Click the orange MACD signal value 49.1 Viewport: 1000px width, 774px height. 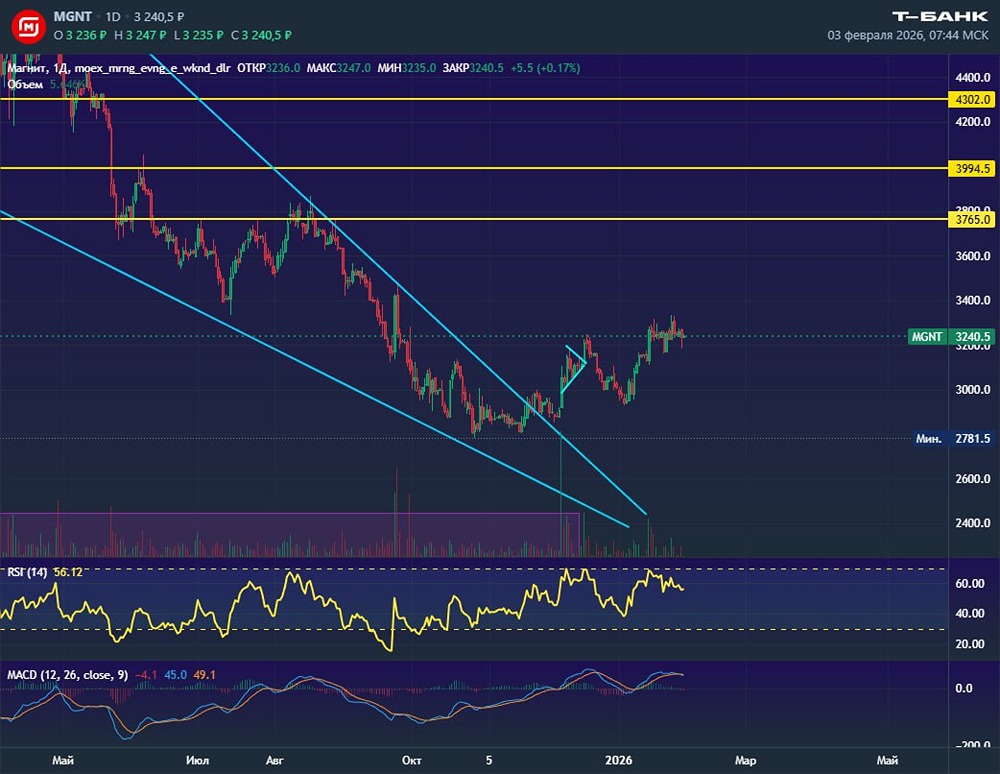pos(205,675)
